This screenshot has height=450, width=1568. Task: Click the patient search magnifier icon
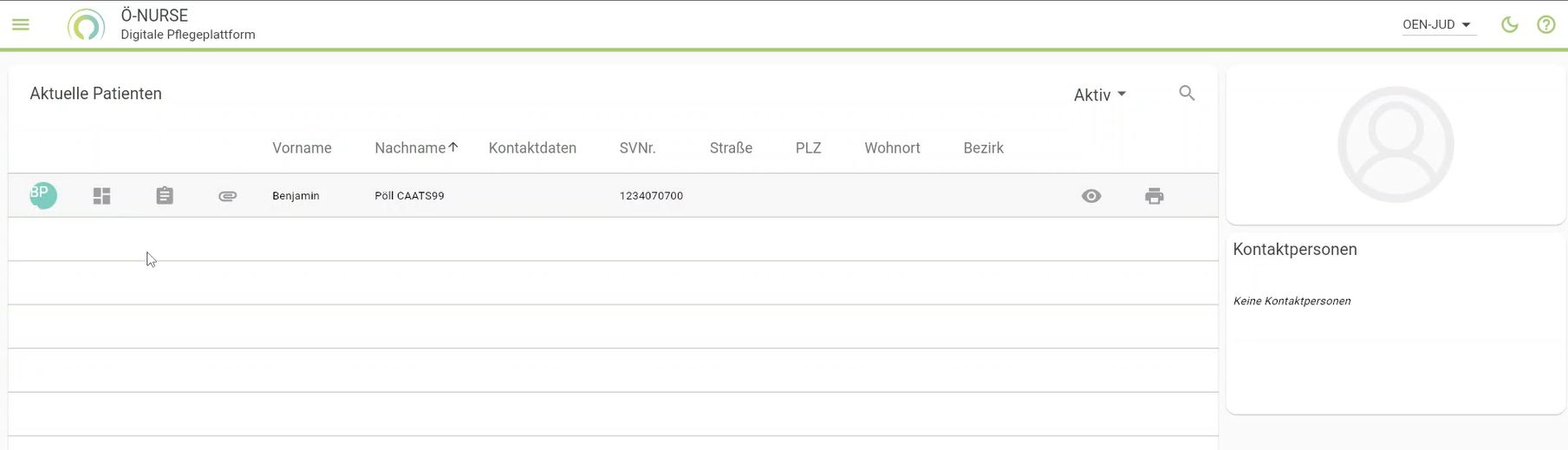[1187, 94]
